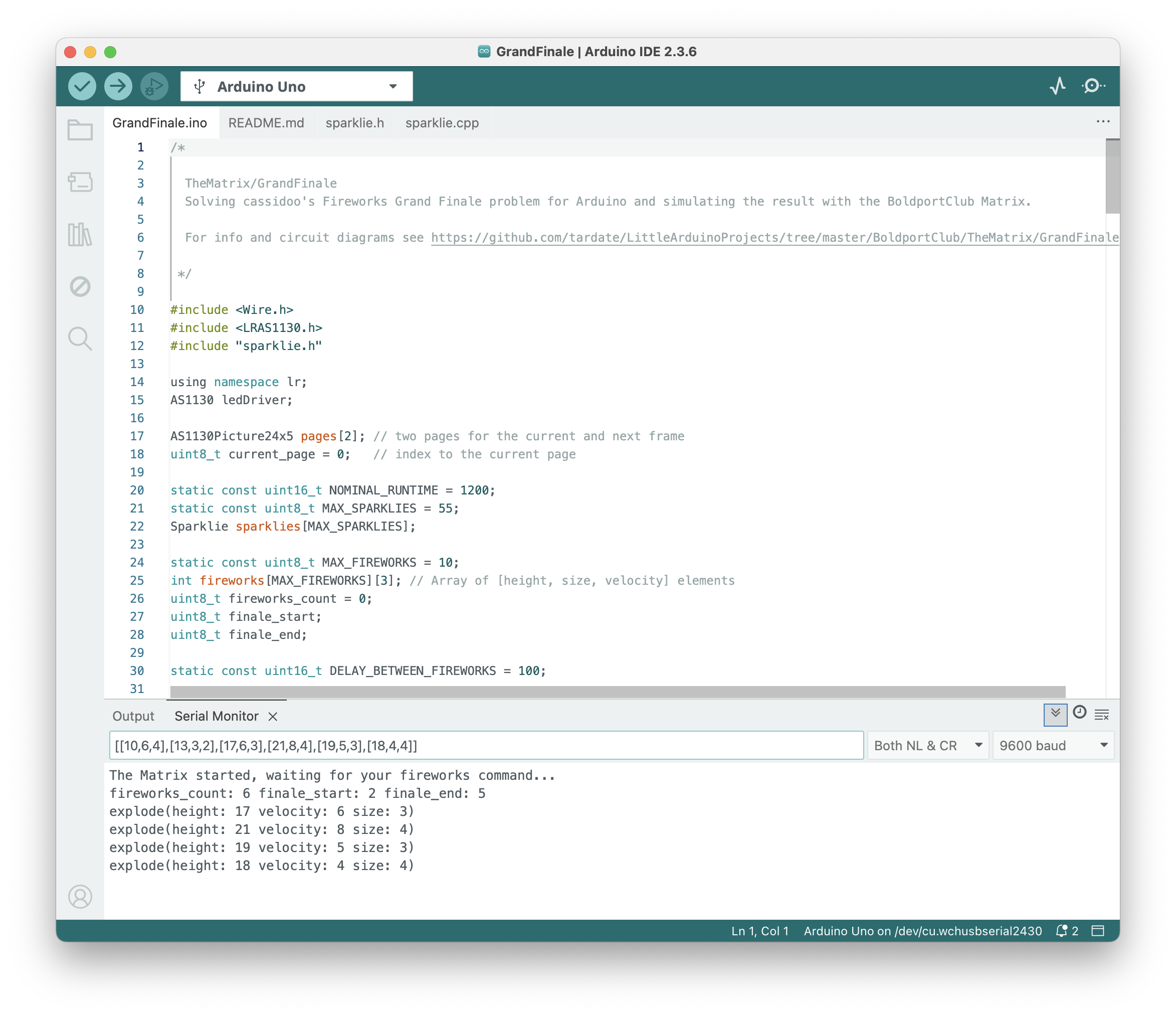Open the Boards Manager in sidebar

coord(80,183)
